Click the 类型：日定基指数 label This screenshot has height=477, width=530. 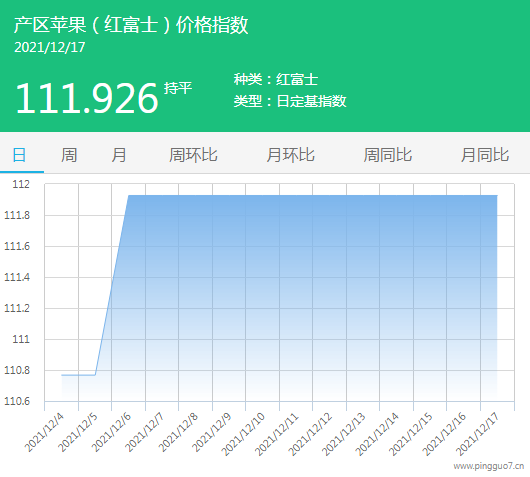coord(290,101)
